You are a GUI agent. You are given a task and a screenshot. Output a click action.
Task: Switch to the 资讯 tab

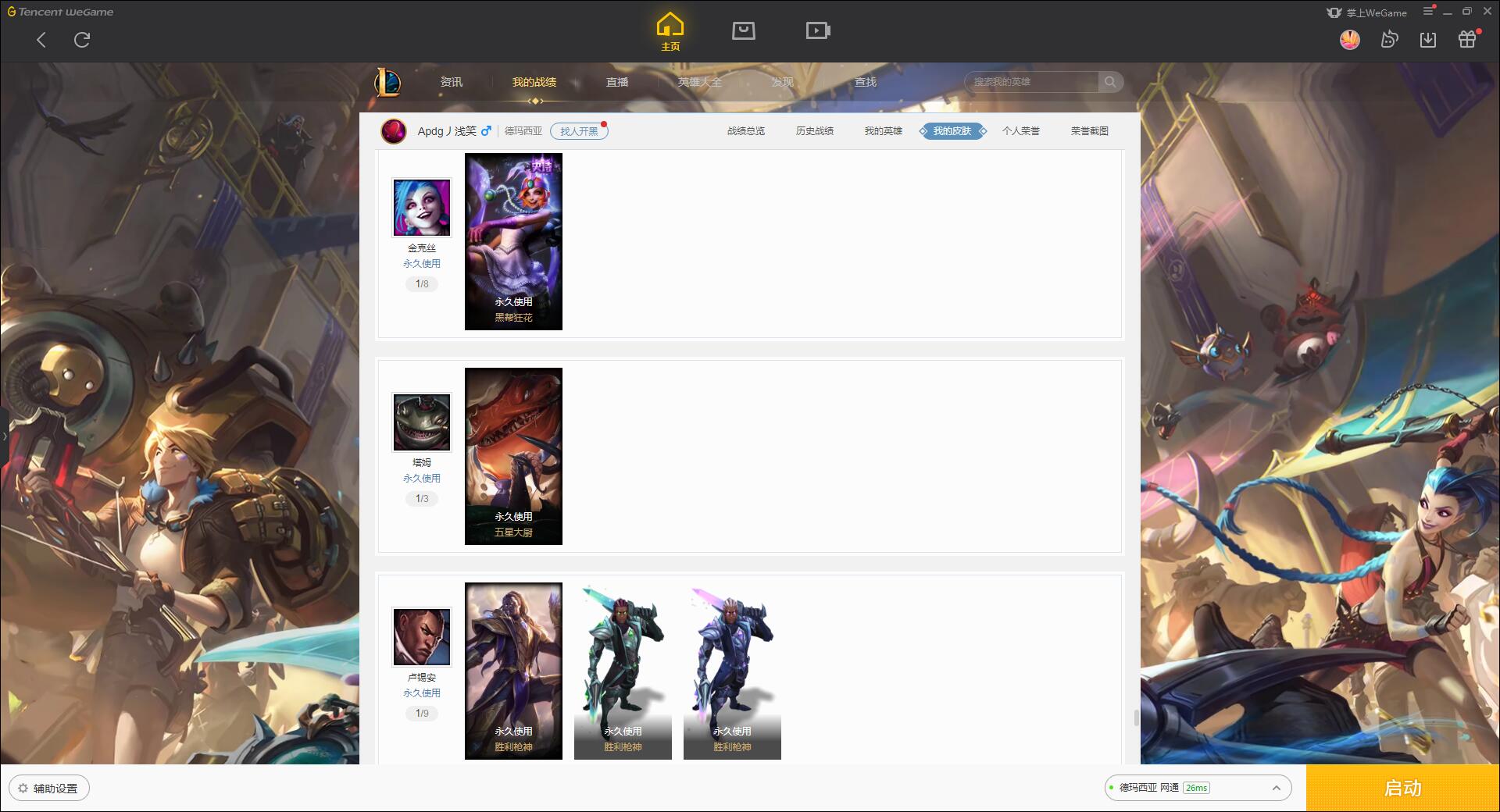pyautogui.click(x=451, y=82)
